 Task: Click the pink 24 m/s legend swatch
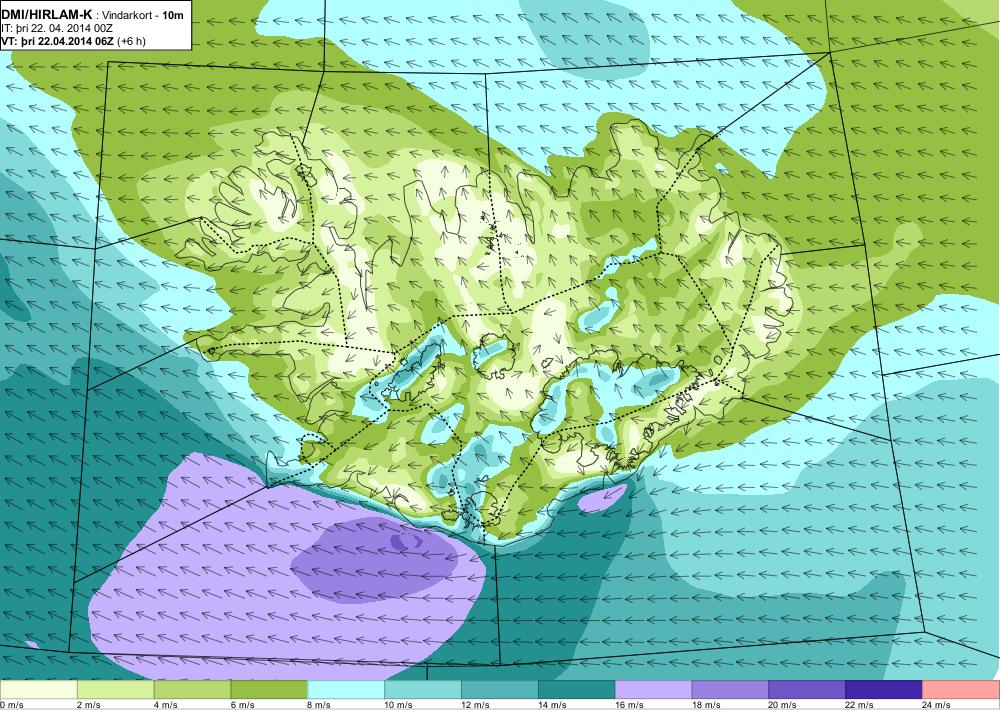pos(961,690)
